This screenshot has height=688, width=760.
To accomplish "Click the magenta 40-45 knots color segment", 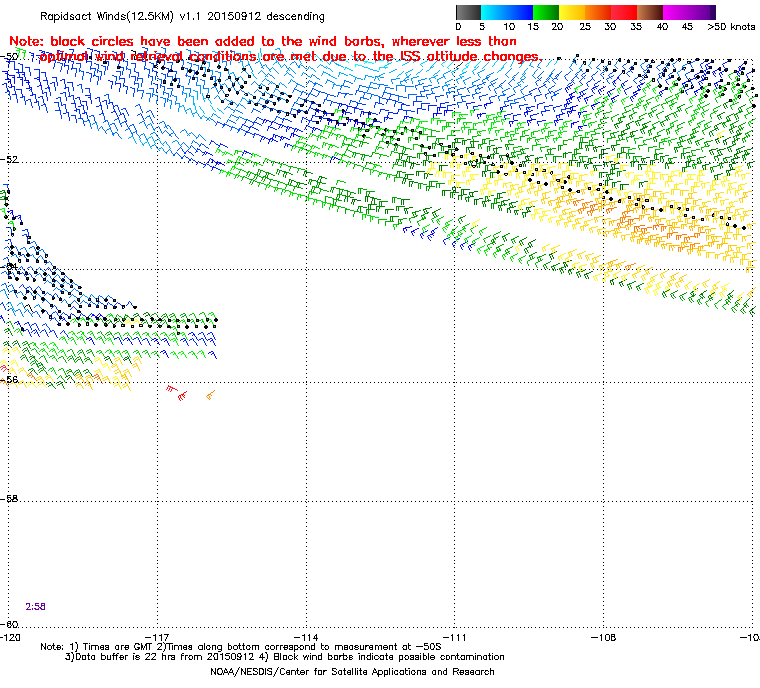I will click(x=676, y=12).
